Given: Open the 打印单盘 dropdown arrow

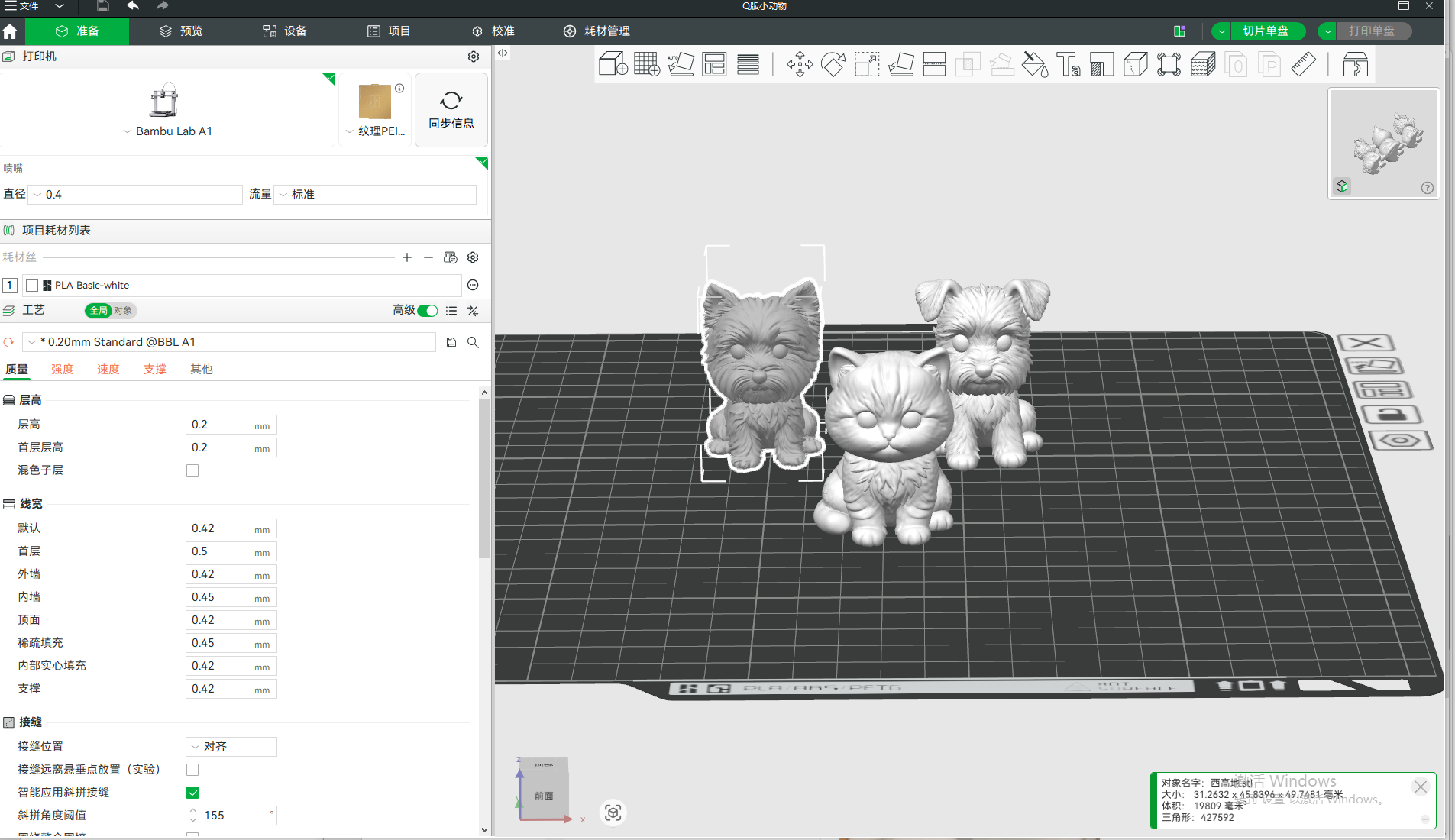Looking at the screenshot, I should (1328, 31).
